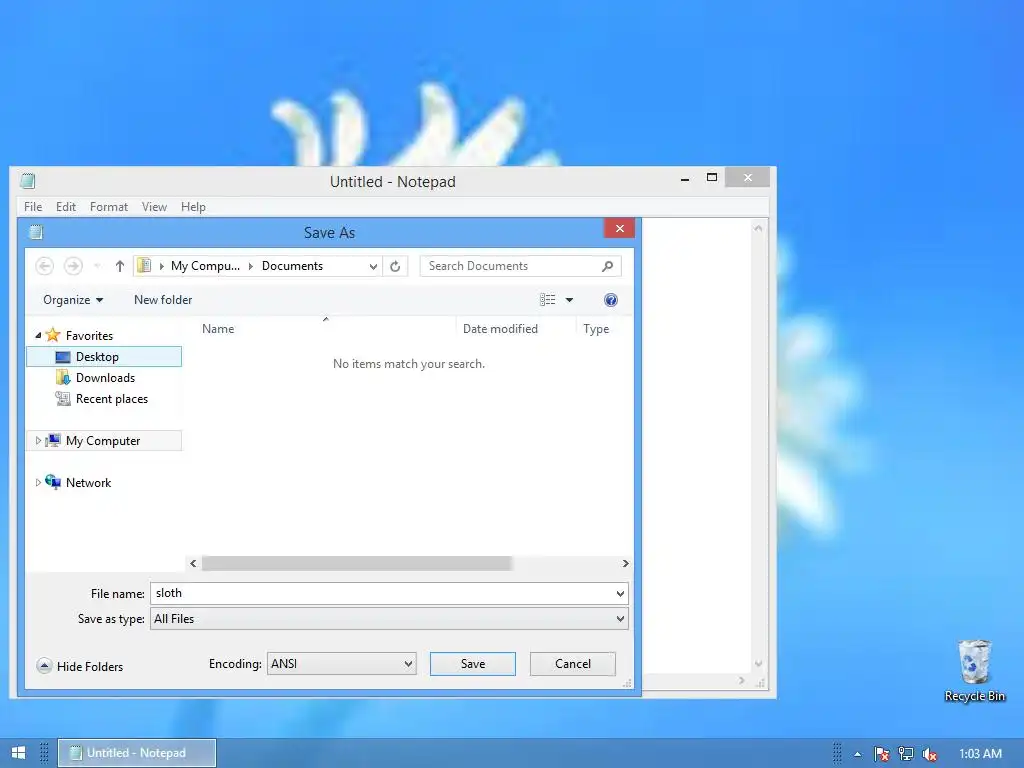Refresh the Documents folder view
Viewport: 1024px width, 768px height.
[x=395, y=266]
